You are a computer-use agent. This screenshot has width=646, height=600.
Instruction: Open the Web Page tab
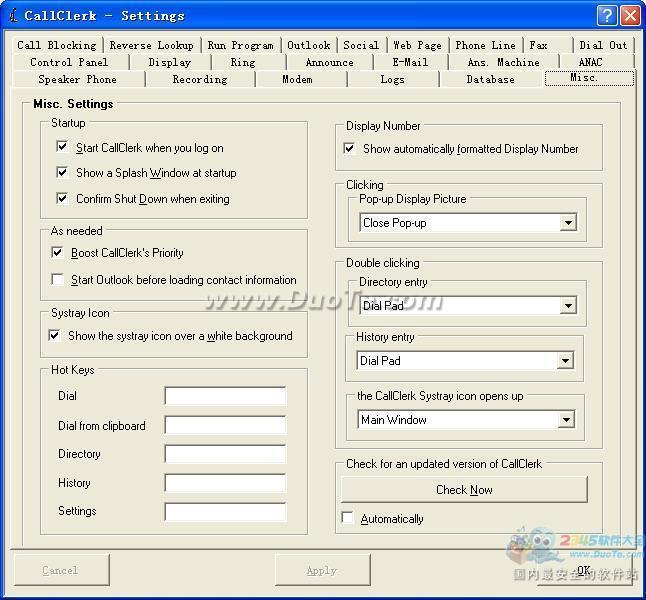[417, 45]
